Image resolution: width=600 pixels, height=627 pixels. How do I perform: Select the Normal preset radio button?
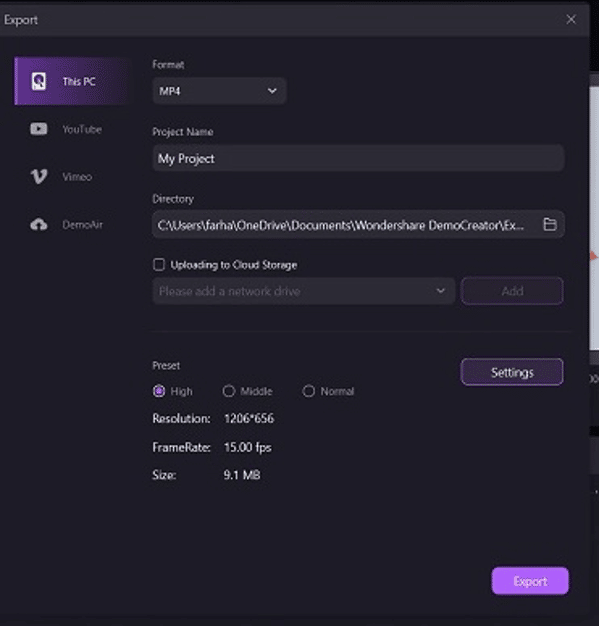point(309,391)
